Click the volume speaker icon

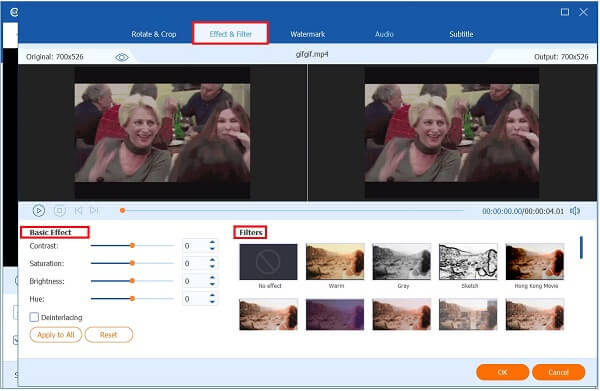[575, 211]
